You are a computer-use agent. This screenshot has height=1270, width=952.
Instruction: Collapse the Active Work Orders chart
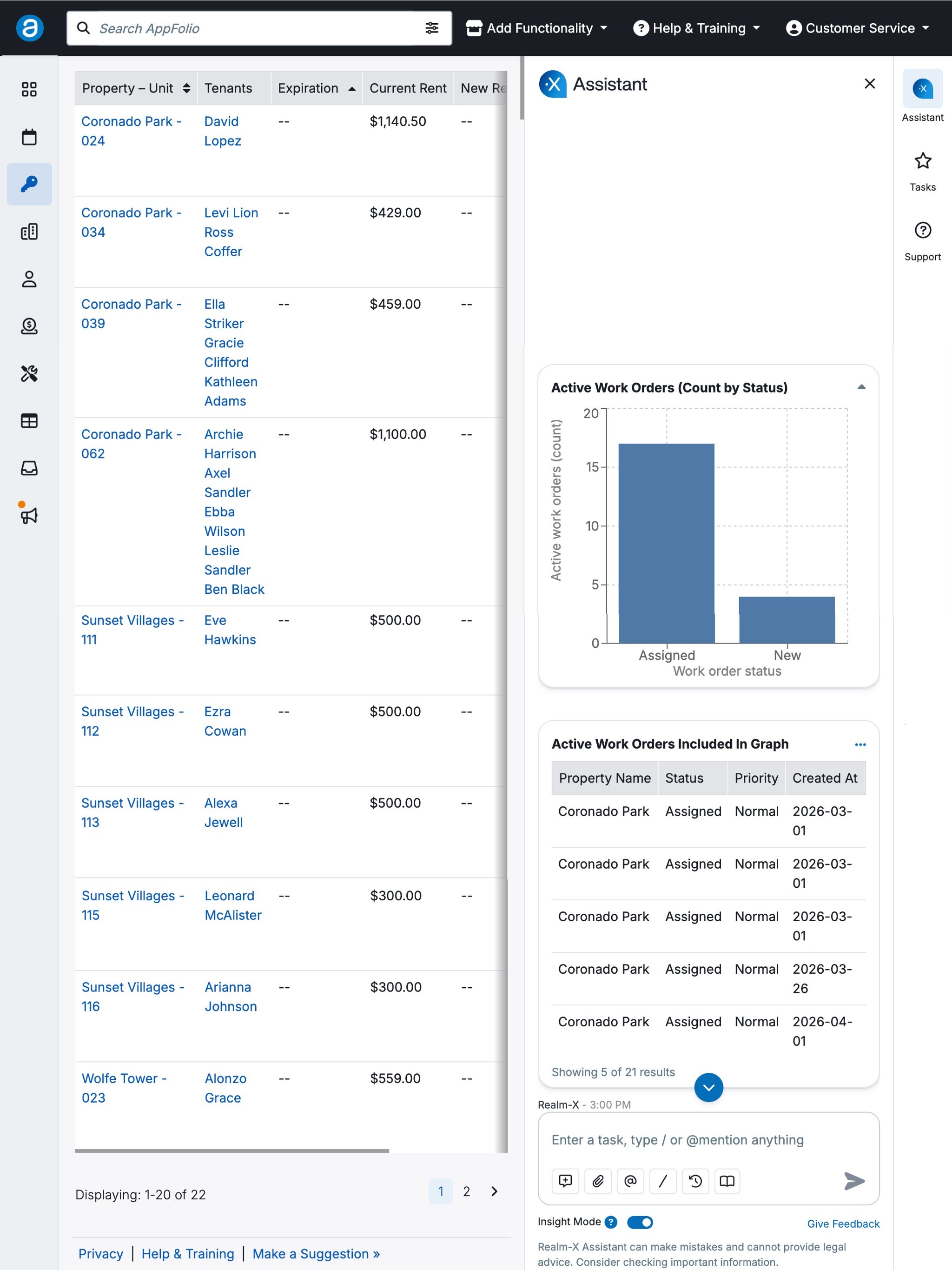tap(861, 387)
